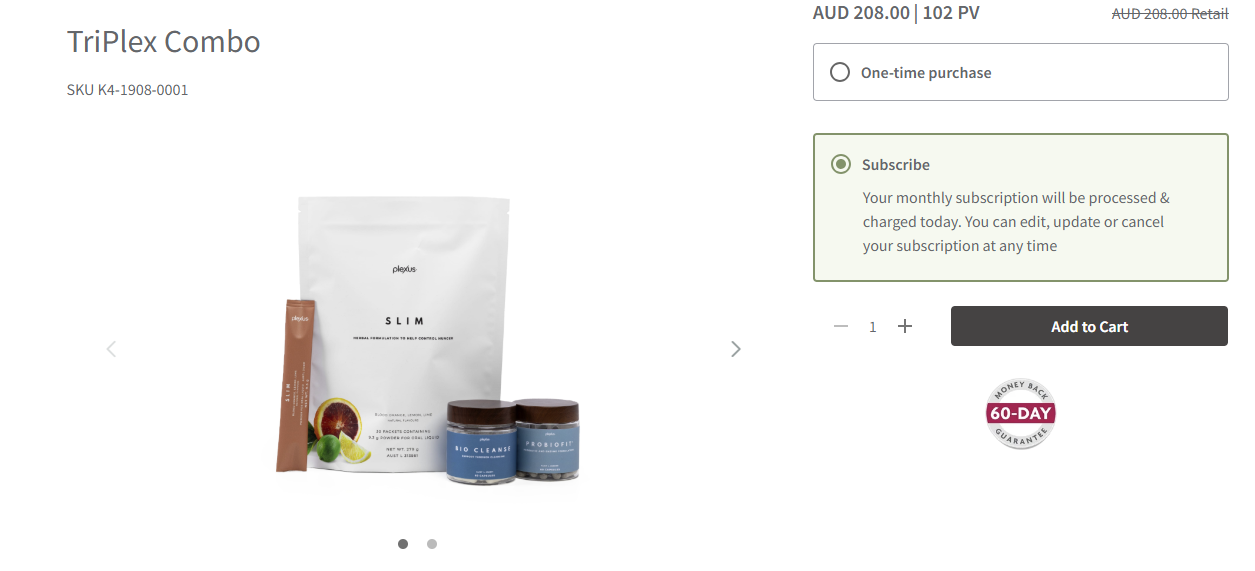1255x571 pixels.
Task: Select the One-time purchase radio button
Action: coord(841,72)
